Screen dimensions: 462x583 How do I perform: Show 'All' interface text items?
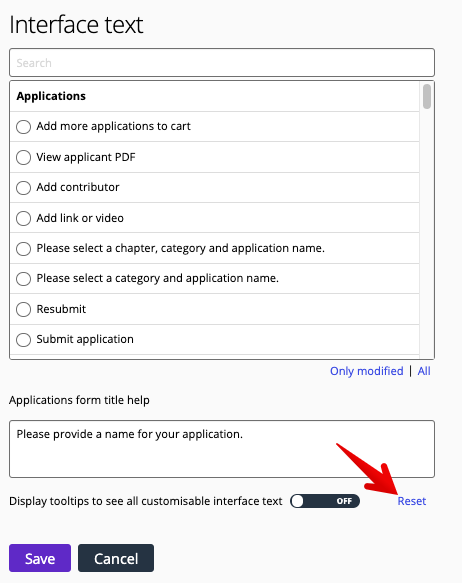point(424,371)
